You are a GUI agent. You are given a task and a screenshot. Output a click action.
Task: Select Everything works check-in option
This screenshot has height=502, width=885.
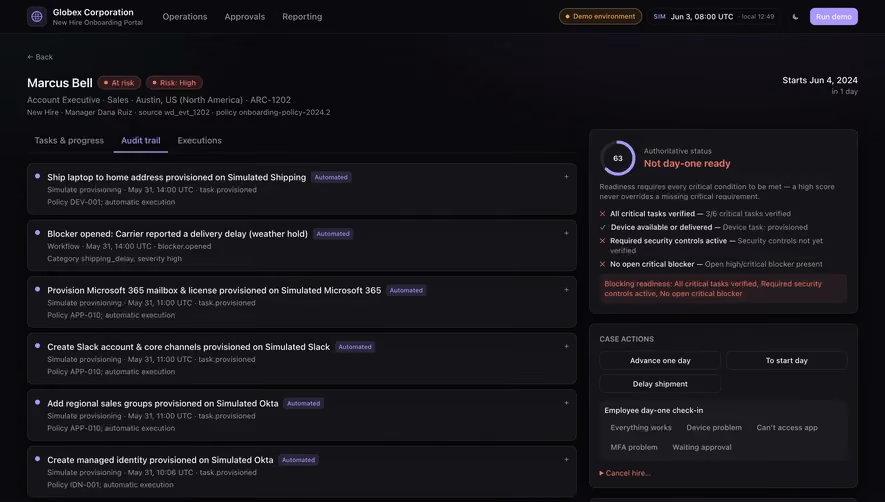click(x=641, y=427)
